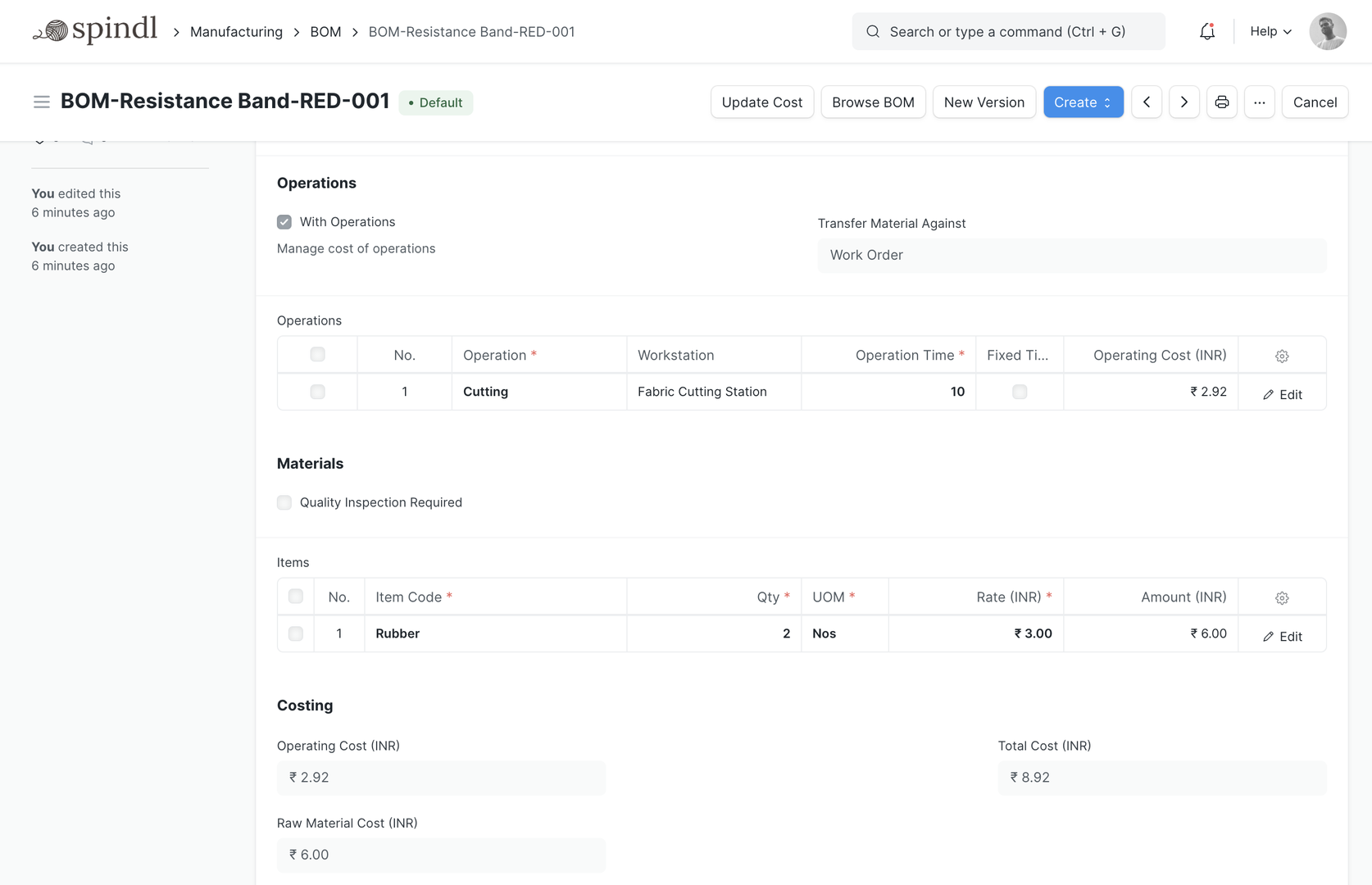The height and width of the screenshot is (885, 1372).
Task: Open Operations table column settings gear
Action: (x=1282, y=356)
